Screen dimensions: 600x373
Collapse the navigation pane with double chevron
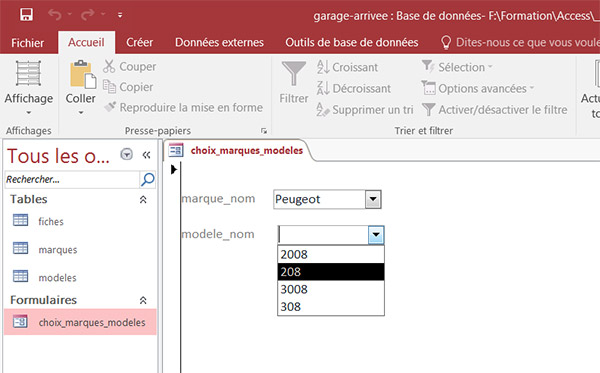pos(146,155)
